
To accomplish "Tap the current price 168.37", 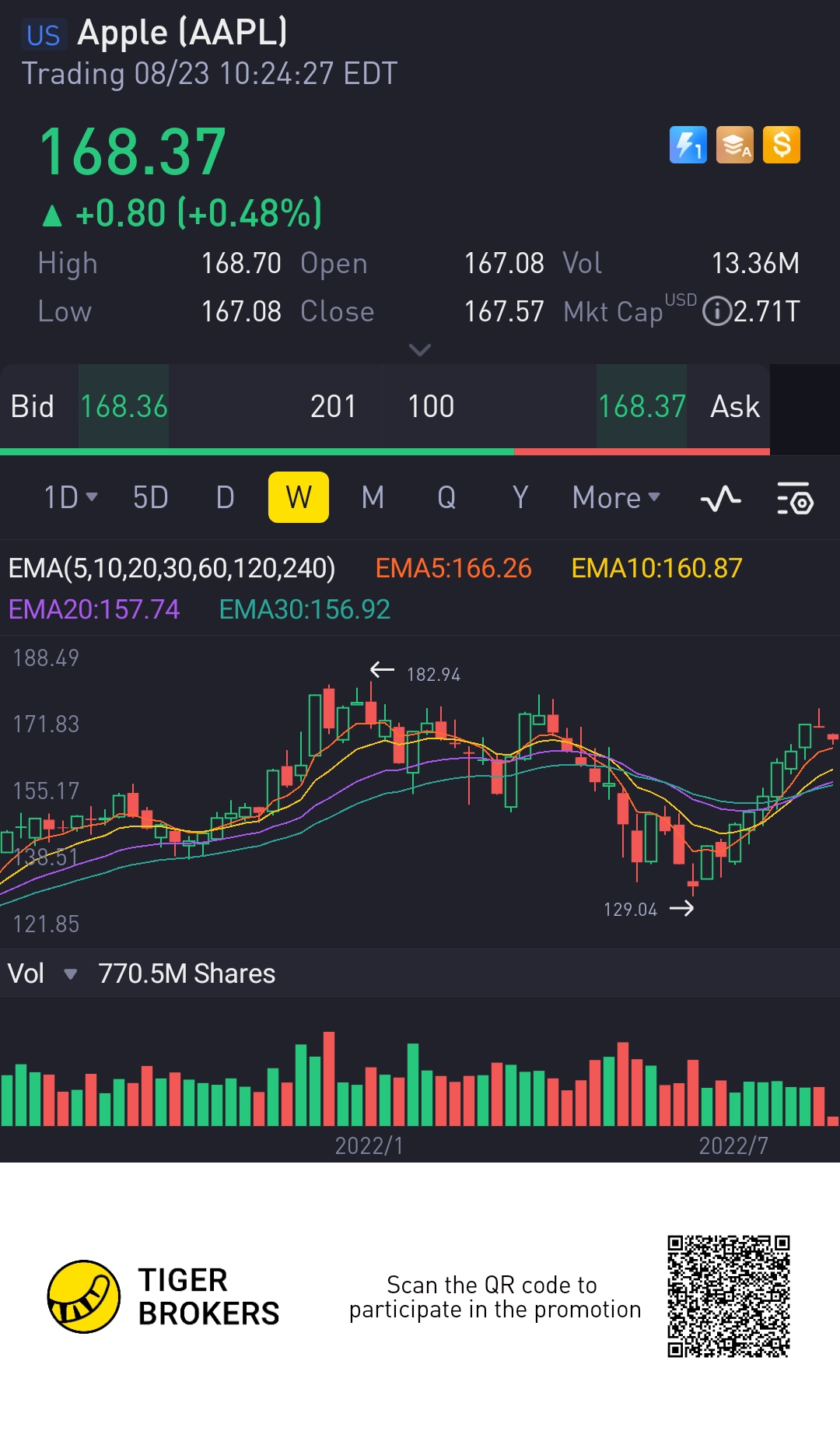I will (133, 153).
